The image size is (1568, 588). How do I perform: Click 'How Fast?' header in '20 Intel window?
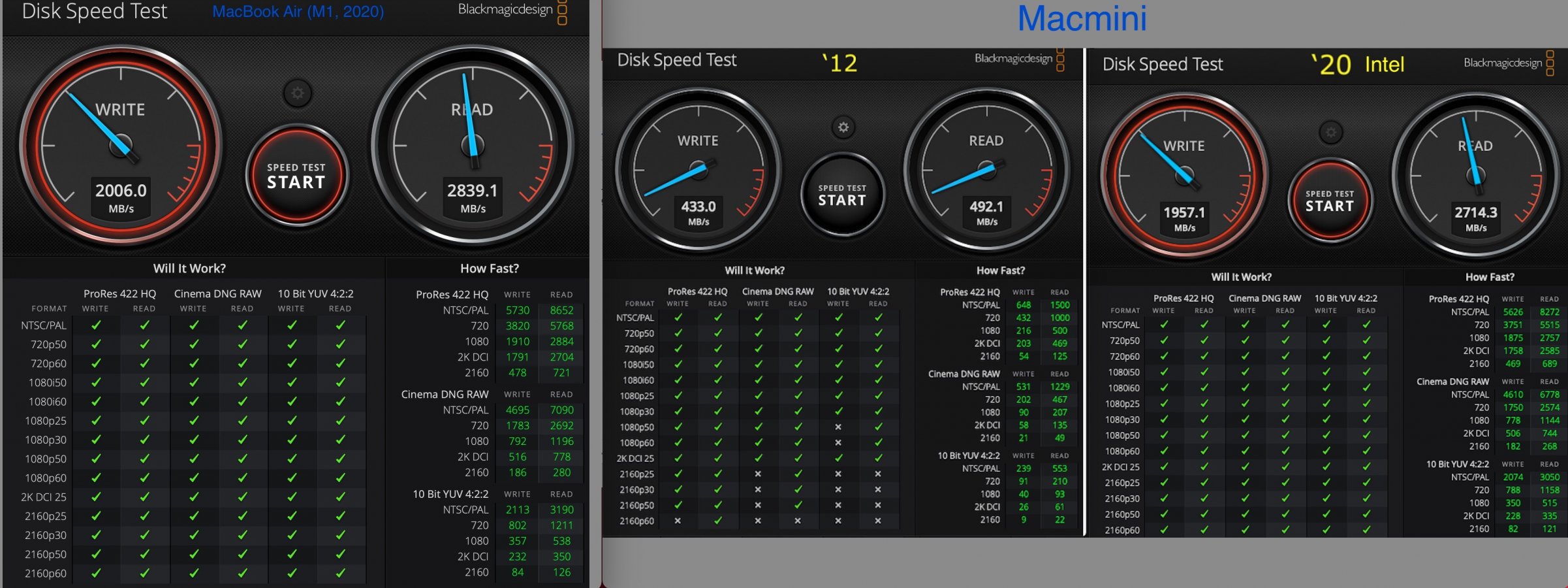(x=1490, y=277)
